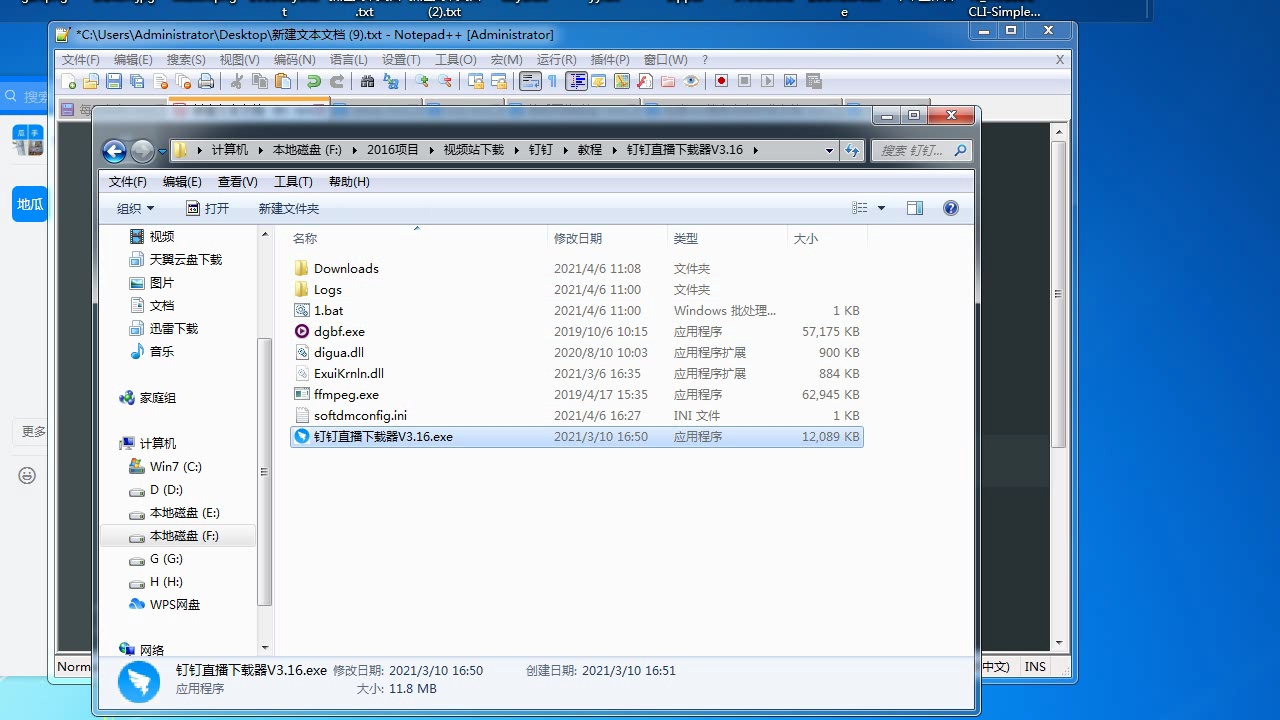This screenshot has height=720, width=1280.
Task: Click the 修改日期 column header
Action: 608,238
